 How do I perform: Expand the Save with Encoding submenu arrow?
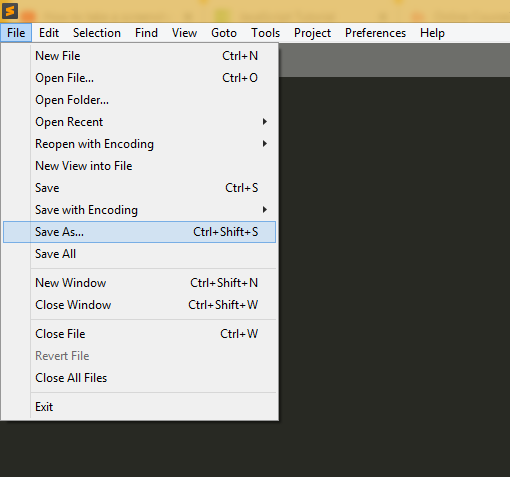(265, 210)
